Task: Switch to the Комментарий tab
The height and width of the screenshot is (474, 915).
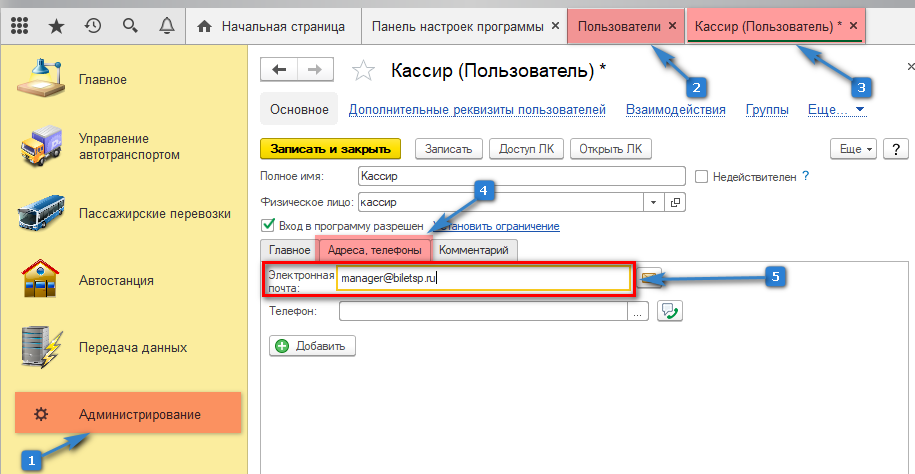Action: (x=474, y=250)
